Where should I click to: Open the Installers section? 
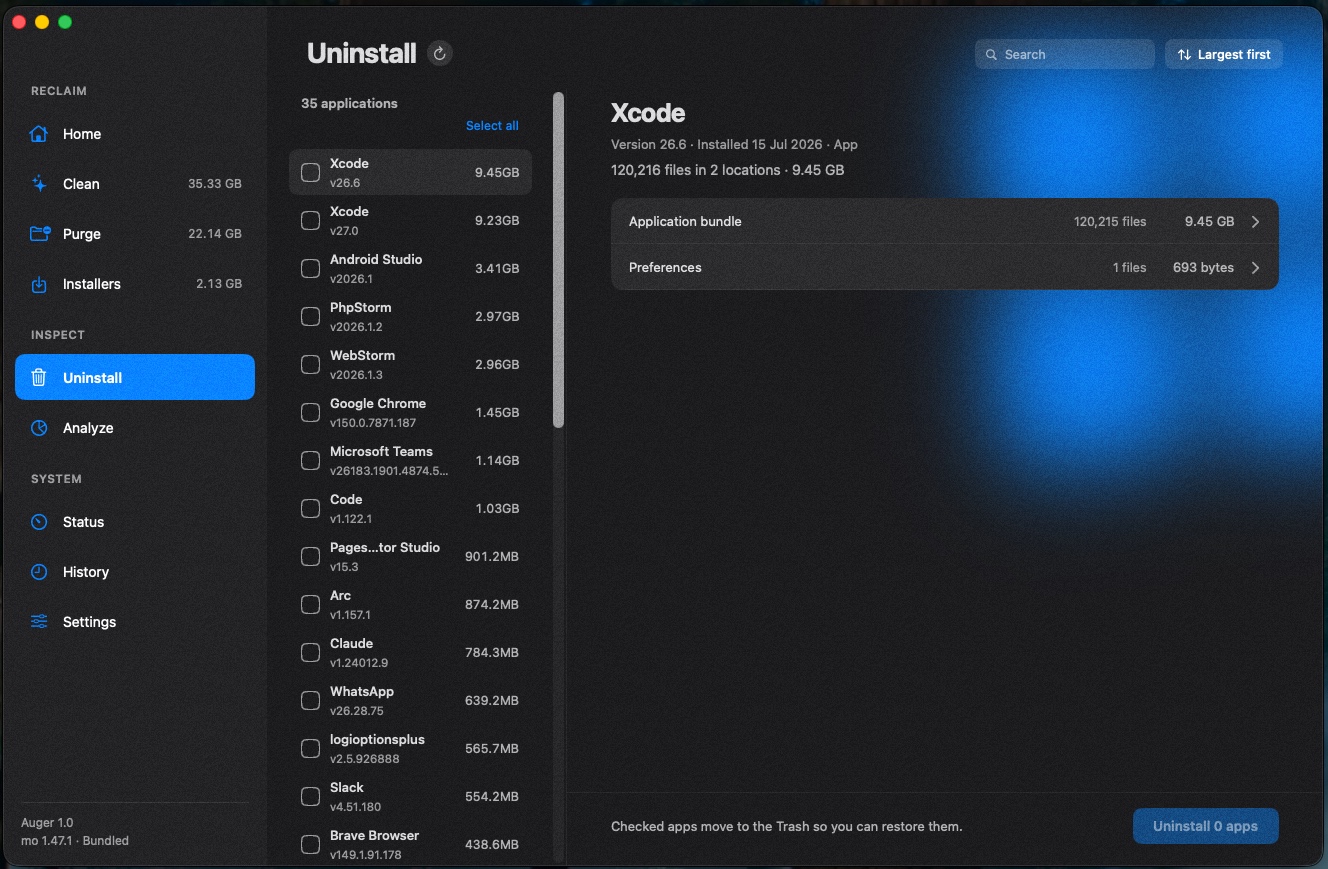click(135, 284)
